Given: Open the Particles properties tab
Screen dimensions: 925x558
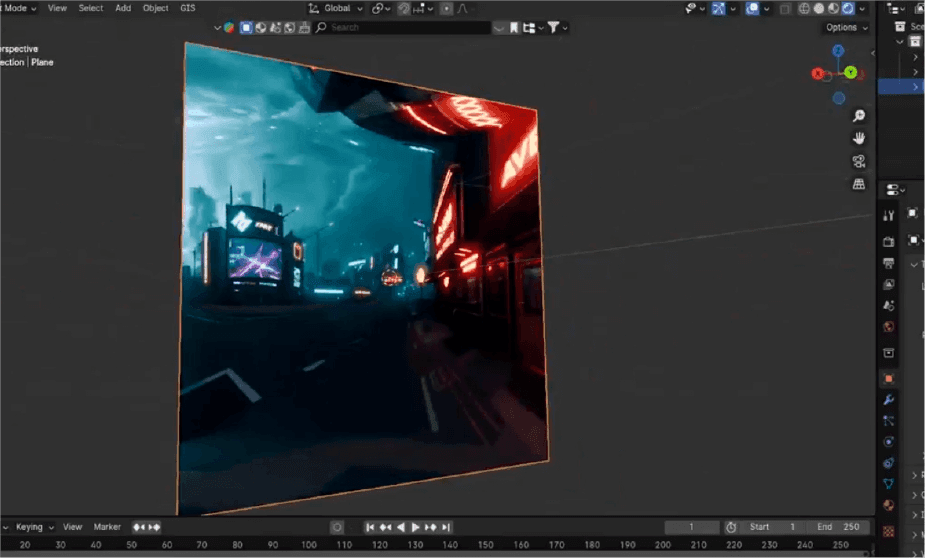Looking at the screenshot, I should point(888,421).
